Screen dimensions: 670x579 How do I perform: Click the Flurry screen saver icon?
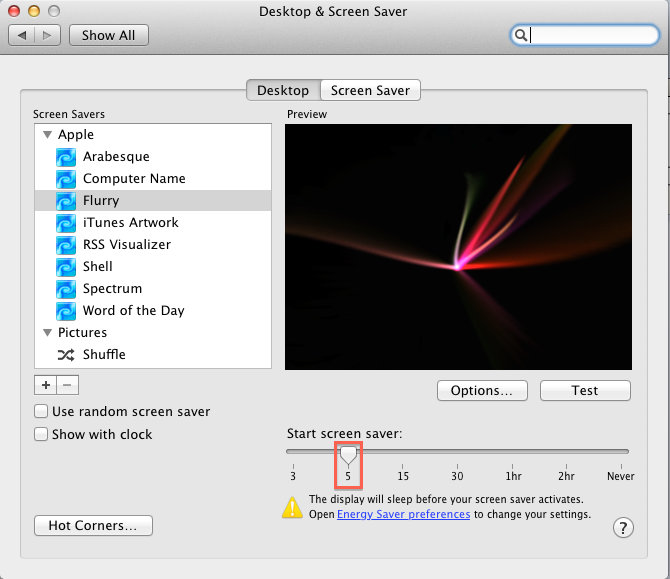point(66,201)
